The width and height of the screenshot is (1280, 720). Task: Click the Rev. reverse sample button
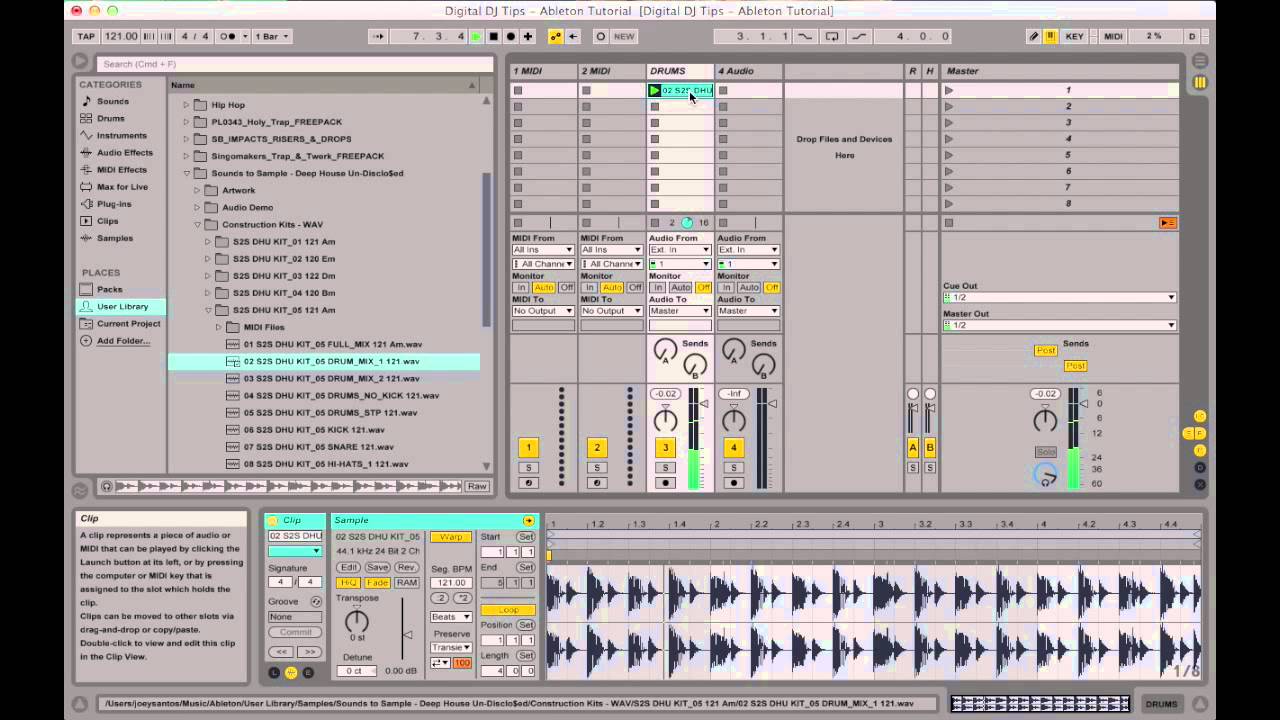coord(407,567)
